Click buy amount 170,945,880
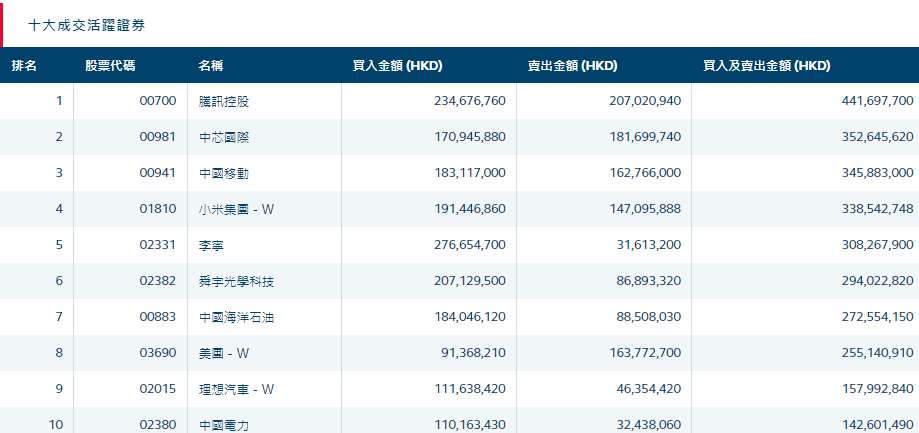 [x=469, y=137]
